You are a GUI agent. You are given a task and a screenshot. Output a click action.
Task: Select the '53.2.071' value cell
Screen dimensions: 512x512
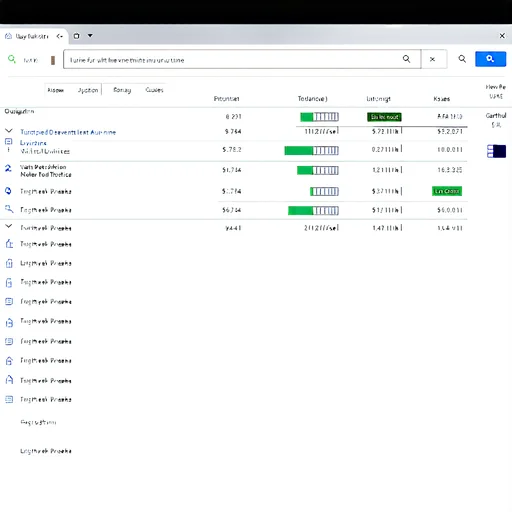pos(450,132)
